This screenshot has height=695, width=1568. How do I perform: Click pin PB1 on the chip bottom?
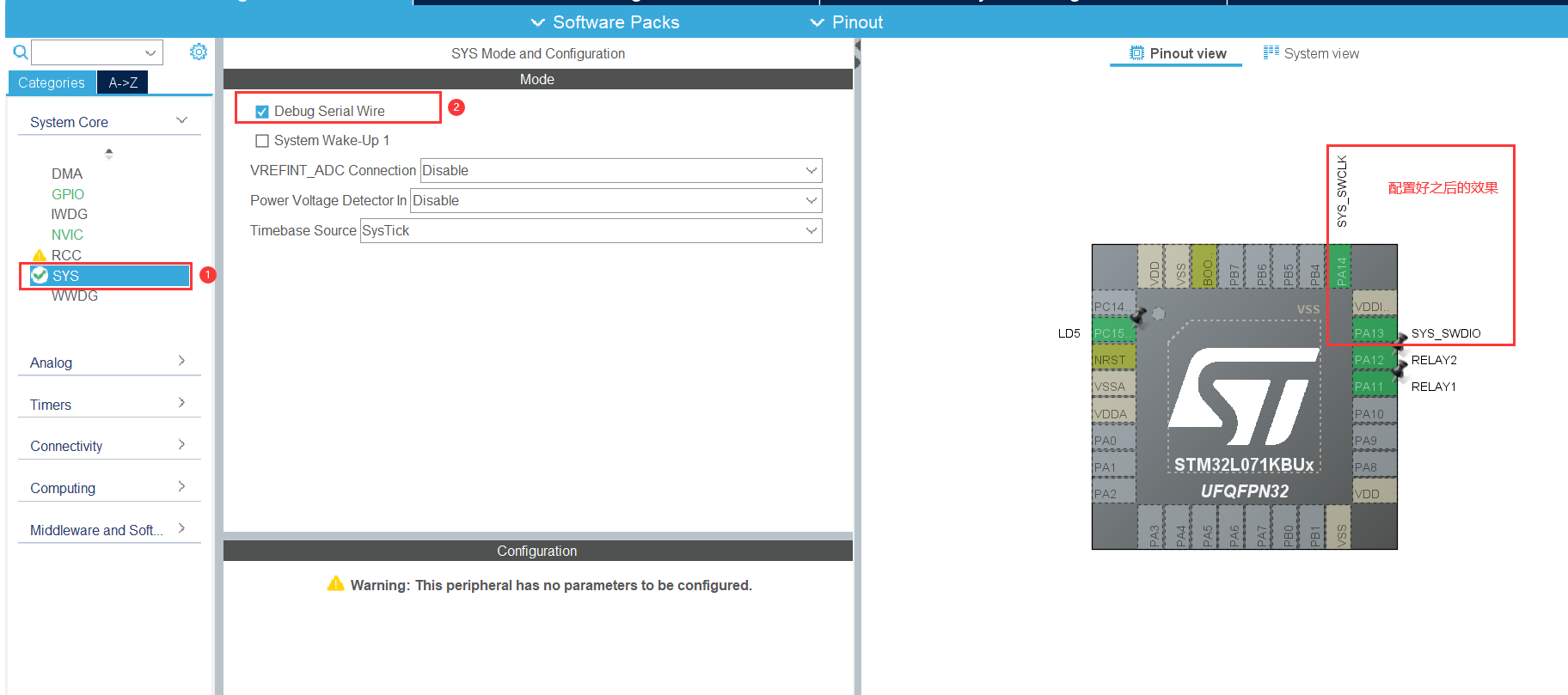click(1314, 527)
